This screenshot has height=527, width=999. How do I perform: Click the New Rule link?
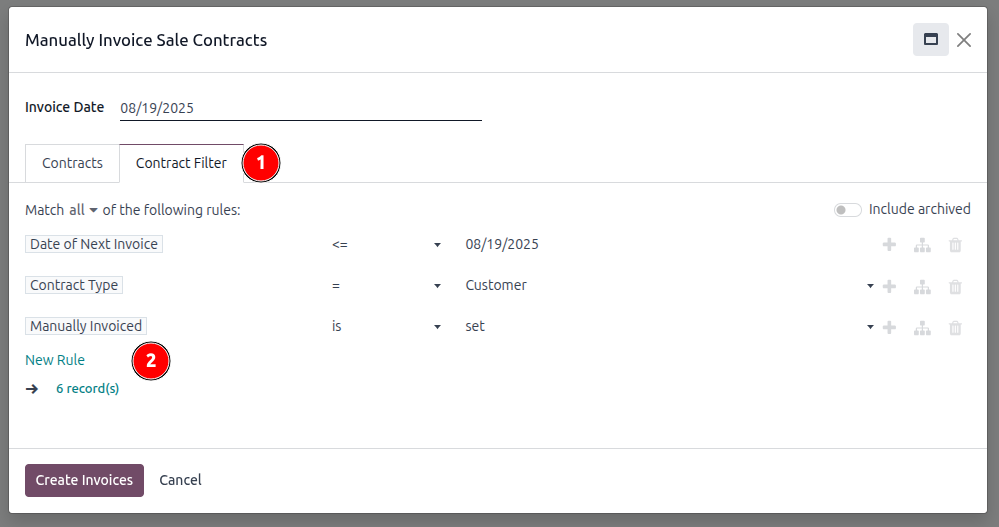point(55,360)
